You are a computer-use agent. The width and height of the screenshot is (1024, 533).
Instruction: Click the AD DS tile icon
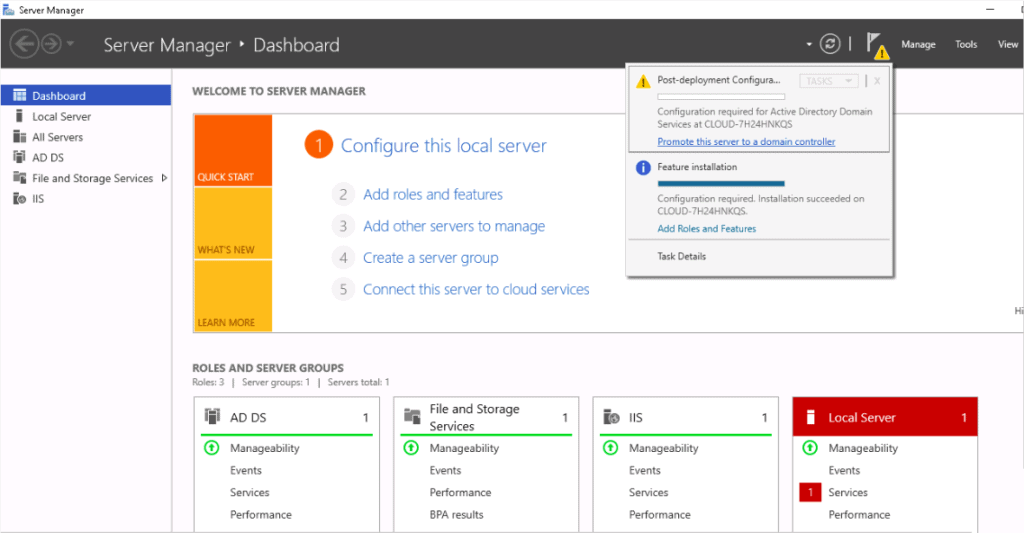pos(212,416)
